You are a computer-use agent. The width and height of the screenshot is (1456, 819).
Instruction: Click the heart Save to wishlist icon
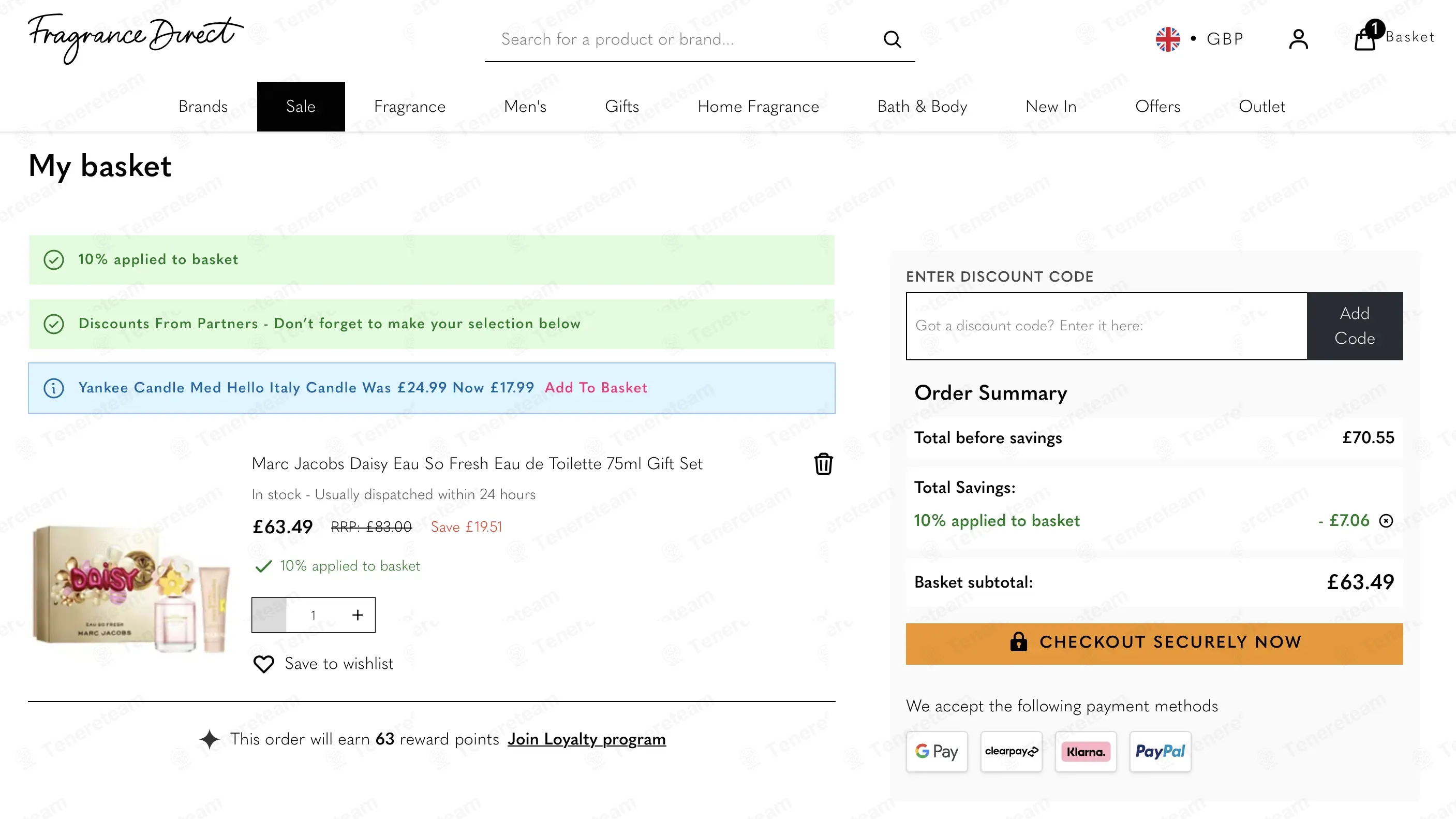click(263, 664)
